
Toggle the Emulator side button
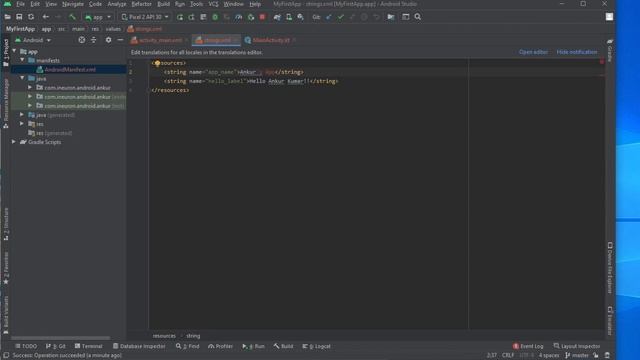[x=610, y=321]
